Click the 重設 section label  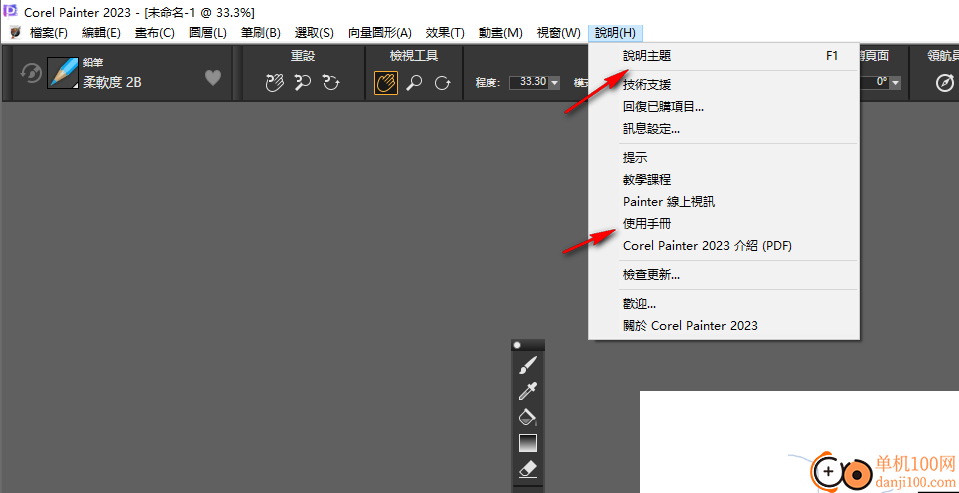303,56
